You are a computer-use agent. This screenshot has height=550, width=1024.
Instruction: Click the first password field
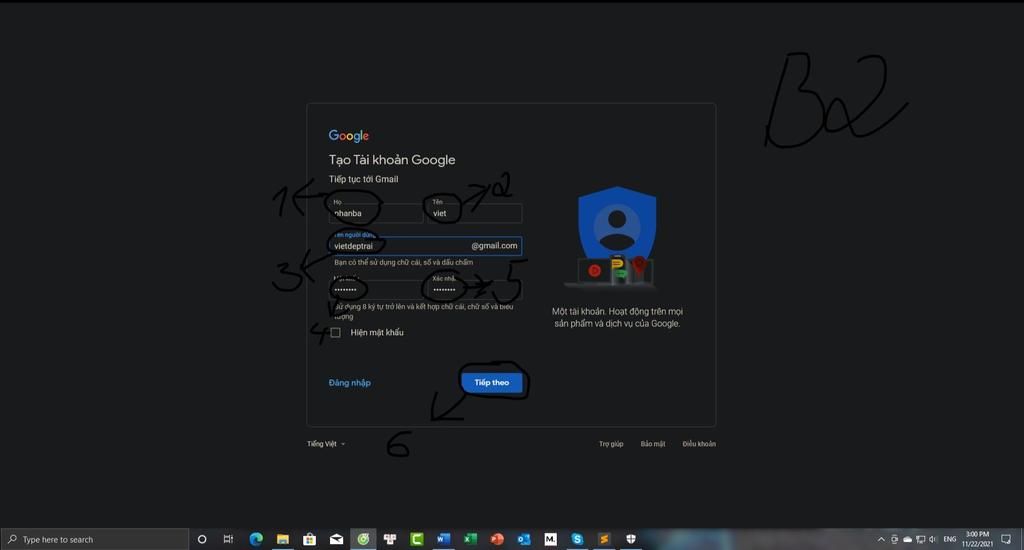pyautogui.click(x=376, y=289)
